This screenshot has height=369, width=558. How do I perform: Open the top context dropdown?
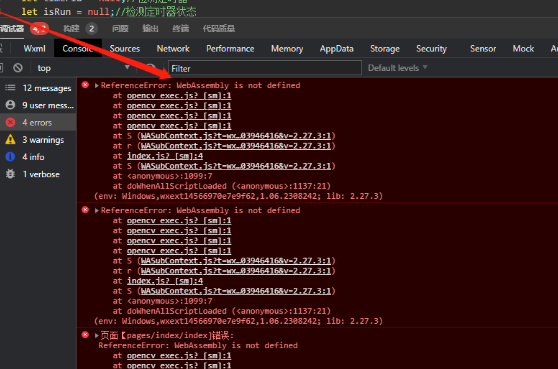(83, 68)
